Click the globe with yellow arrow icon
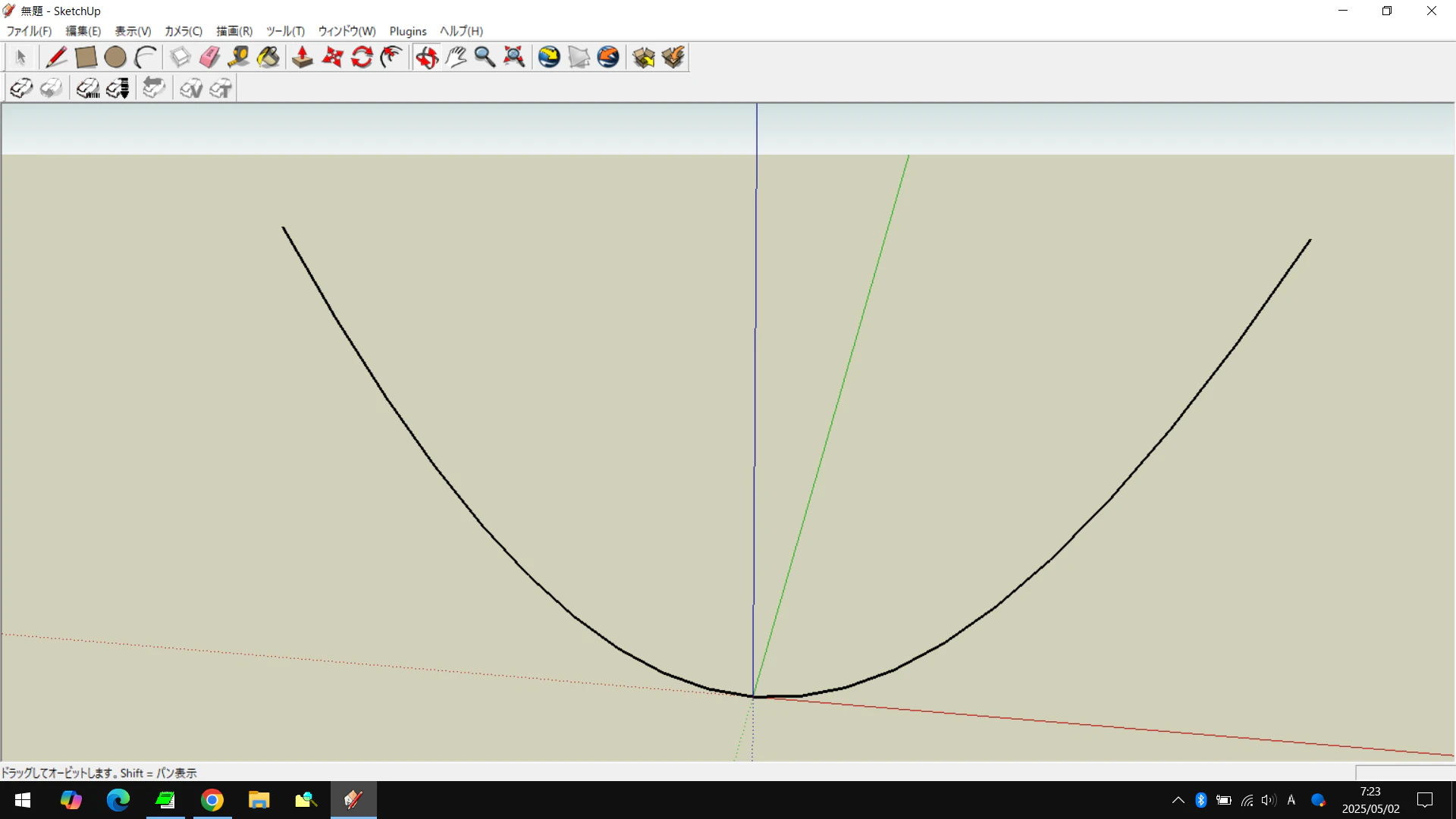Screen dimensions: 1456x819 (x=549, y=57)
